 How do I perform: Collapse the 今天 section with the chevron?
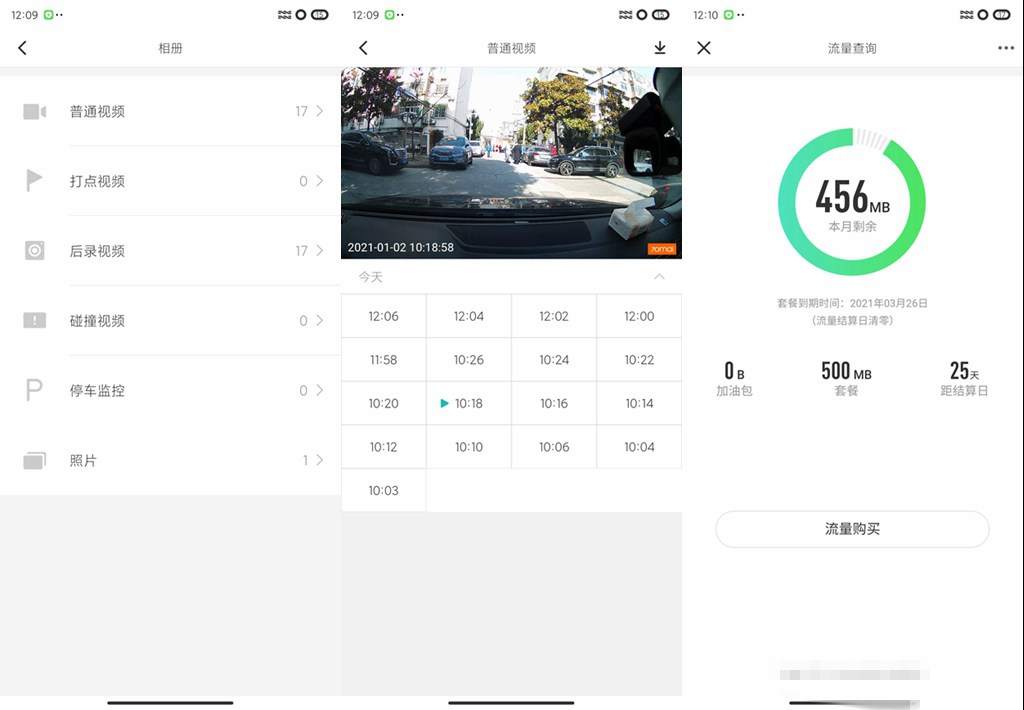(658, 277)
